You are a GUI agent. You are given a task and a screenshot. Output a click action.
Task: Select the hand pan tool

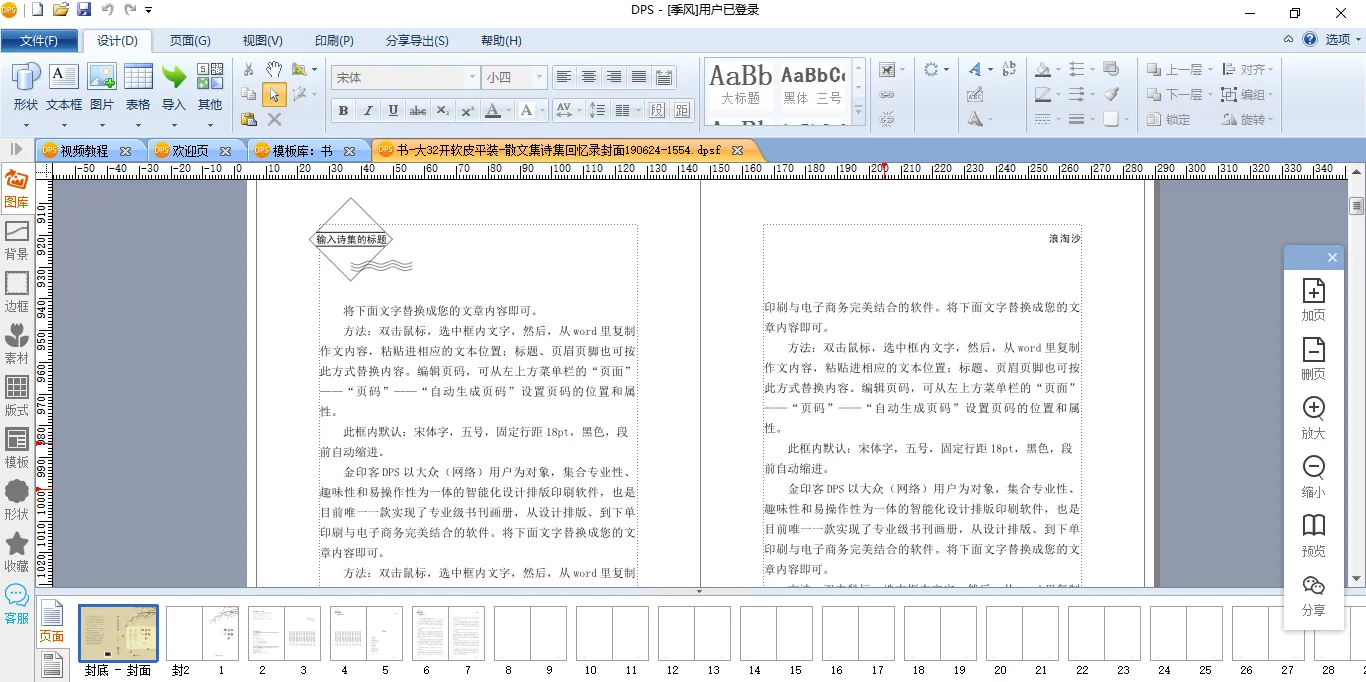pyautogui.click(x=274, y=69)
